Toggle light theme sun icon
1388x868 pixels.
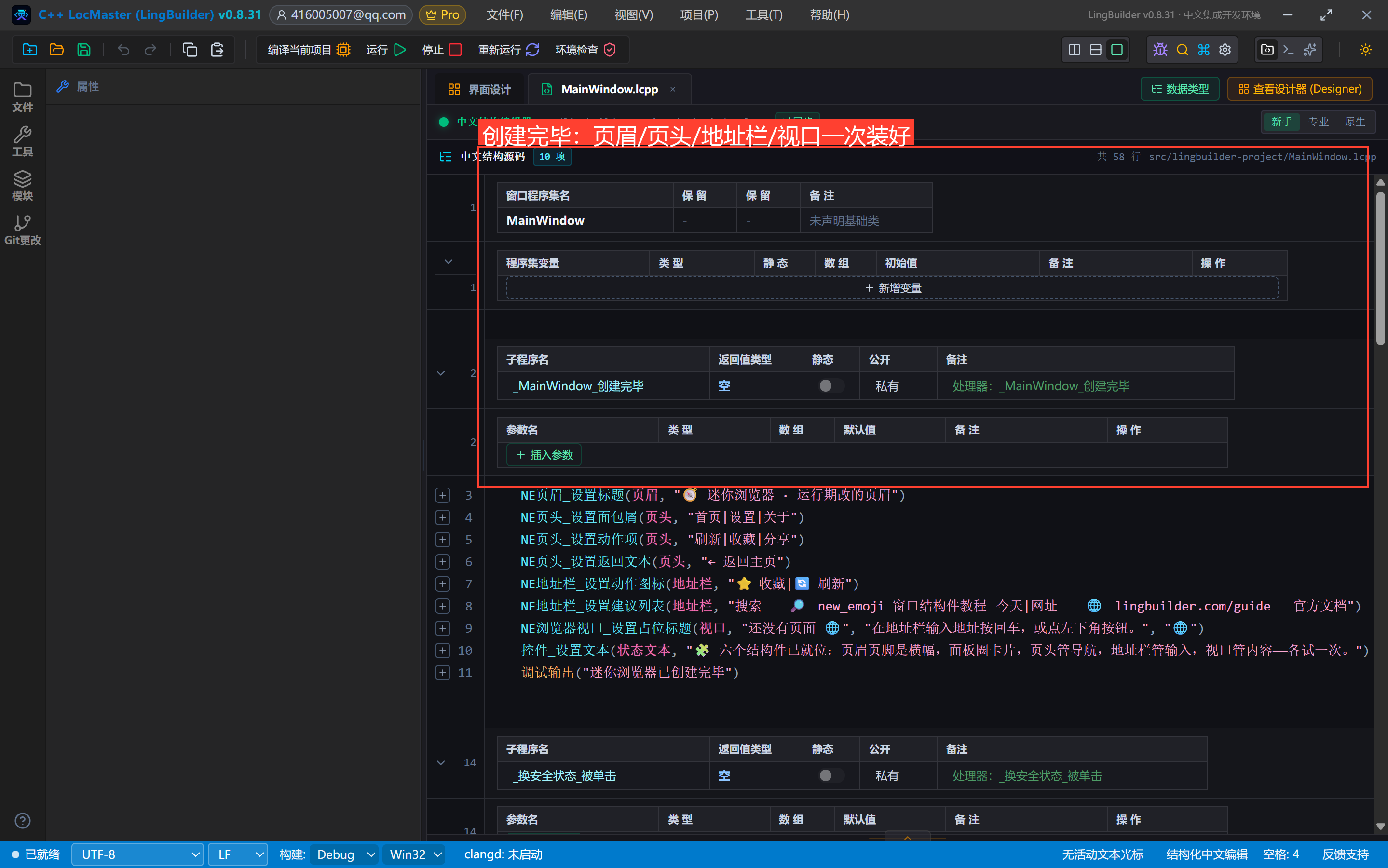click(x=1366, y=50)
